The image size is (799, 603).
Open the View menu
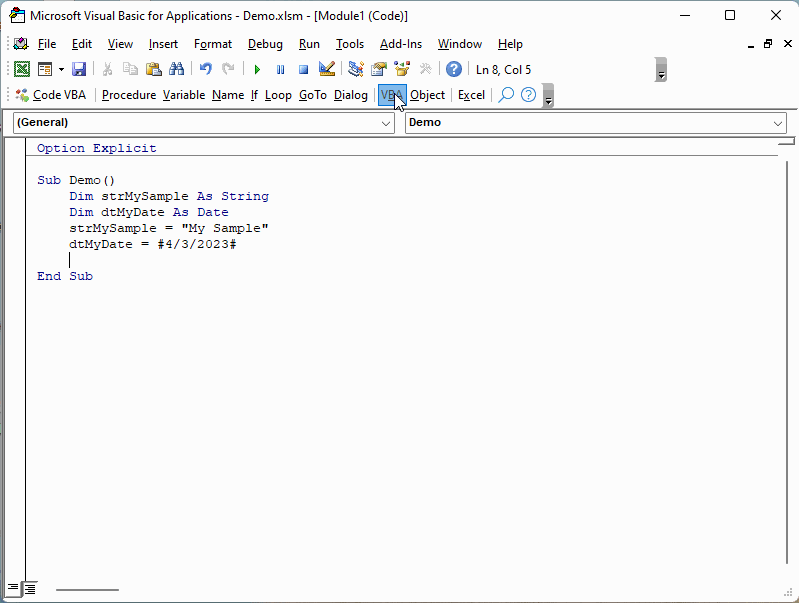(120, 44)
